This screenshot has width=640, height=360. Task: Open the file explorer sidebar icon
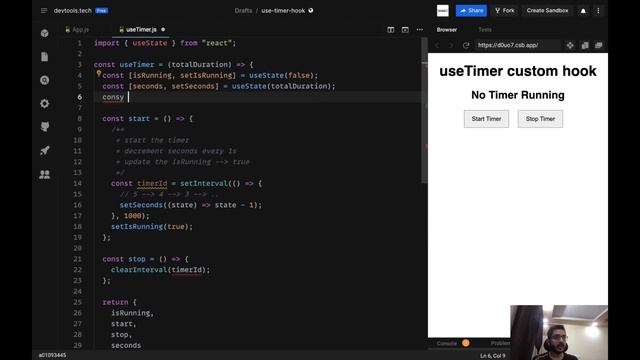point(44,57)
